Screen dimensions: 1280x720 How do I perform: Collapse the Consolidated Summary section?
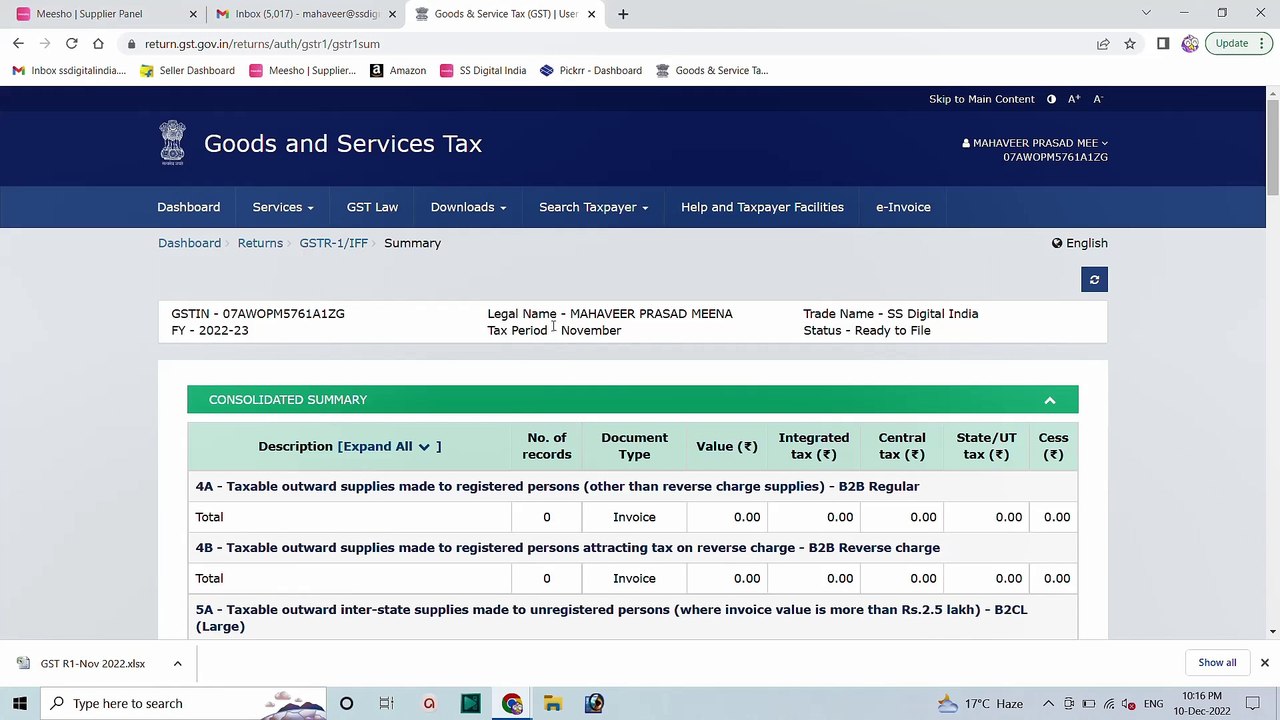(x=1050, y=400)
